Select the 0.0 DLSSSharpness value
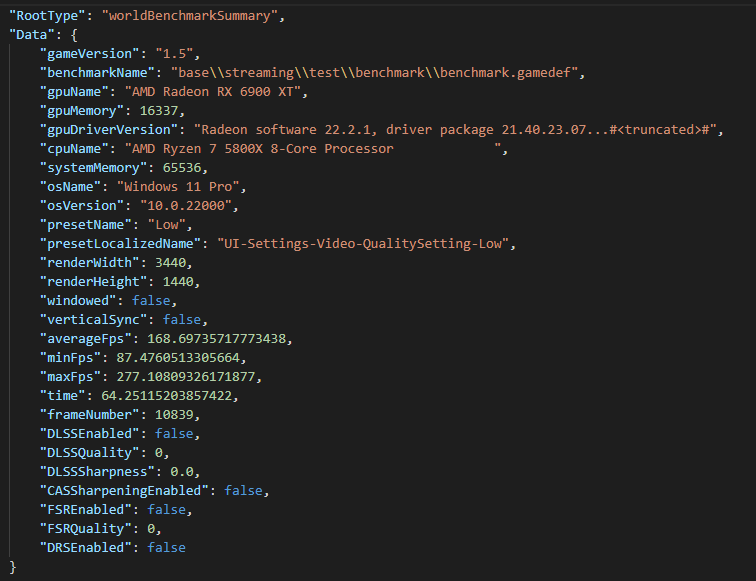 [182, 472]
